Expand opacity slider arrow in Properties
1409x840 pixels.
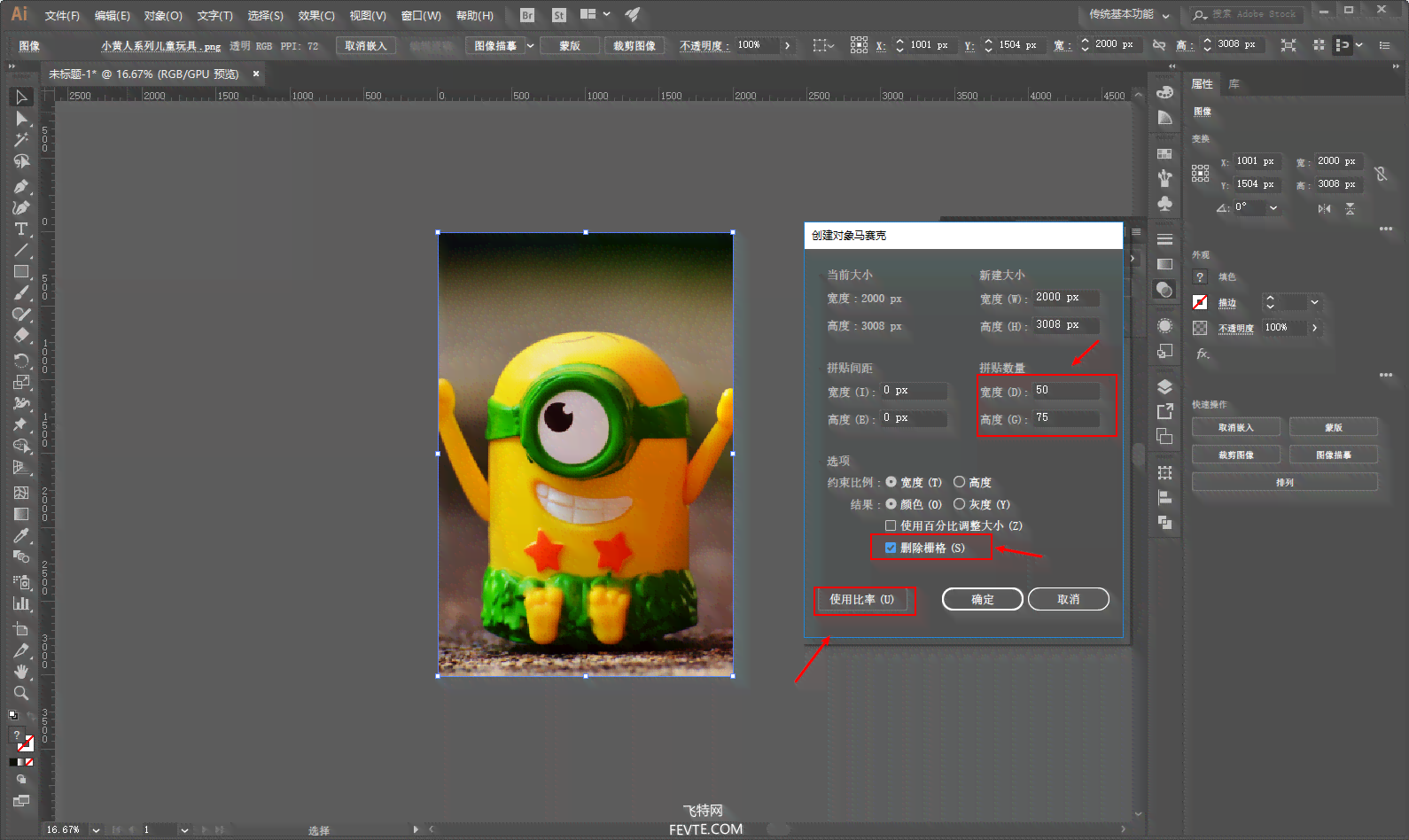pyautogui.click(x=1314, y=328)
